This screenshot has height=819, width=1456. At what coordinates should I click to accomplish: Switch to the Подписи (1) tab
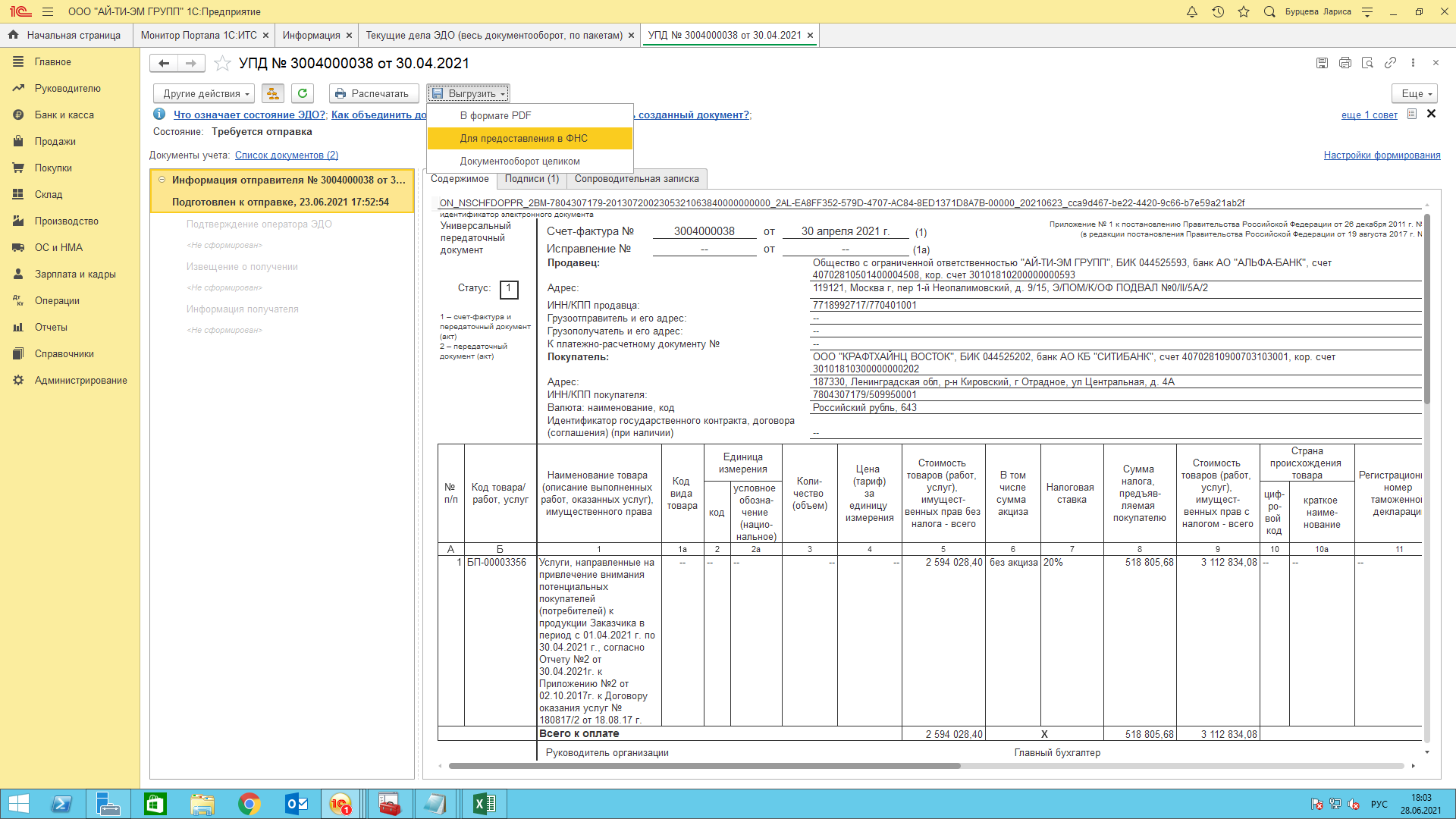coord(532,179)
